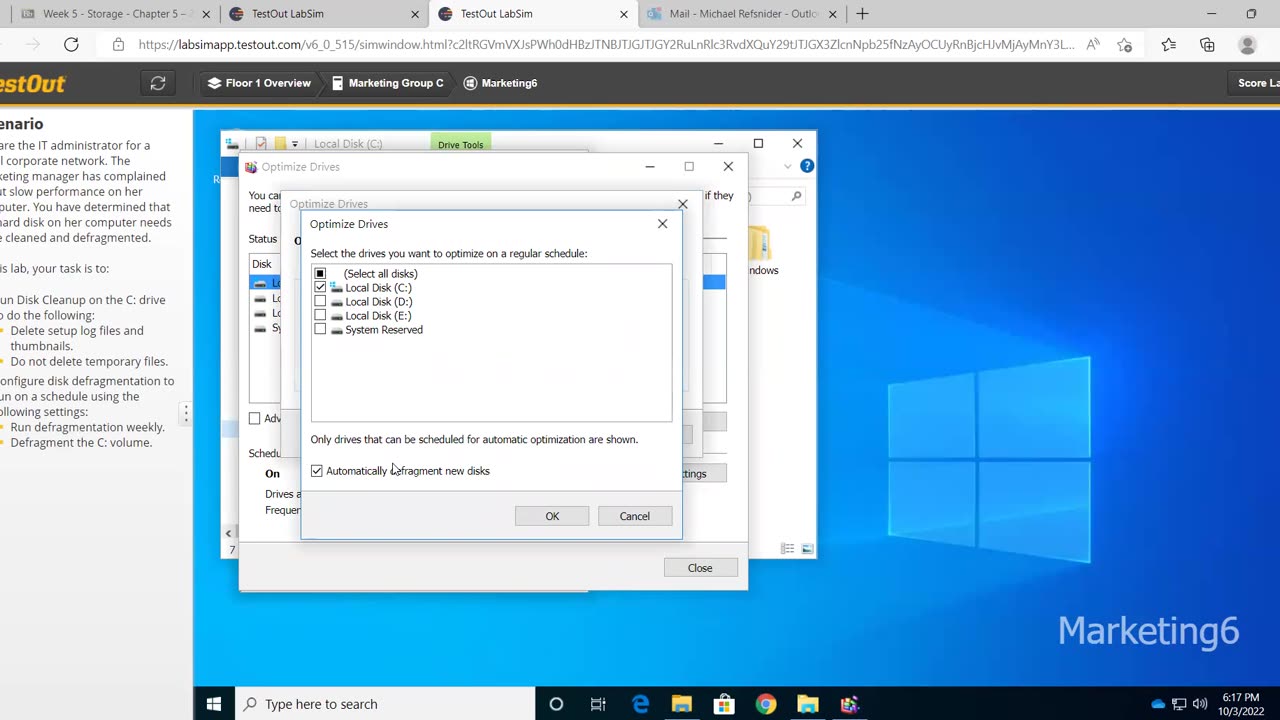Close the front Optimize Drives dialog with X
This screenshot has width=1280, height=720.
click(662, 224)
